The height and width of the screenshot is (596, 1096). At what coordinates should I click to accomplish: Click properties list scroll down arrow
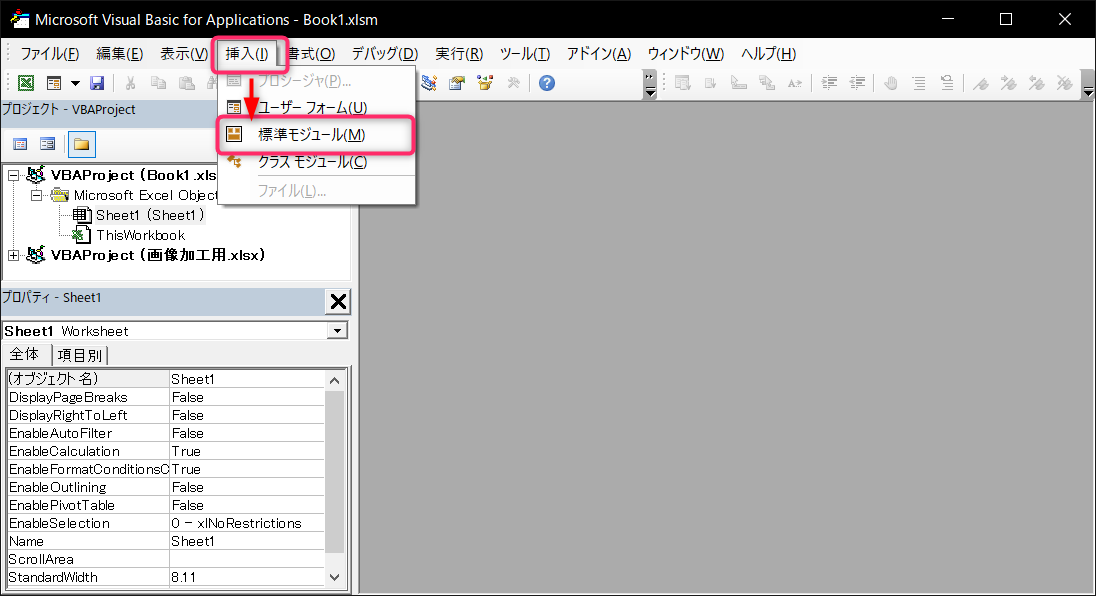tap(334, 577)
